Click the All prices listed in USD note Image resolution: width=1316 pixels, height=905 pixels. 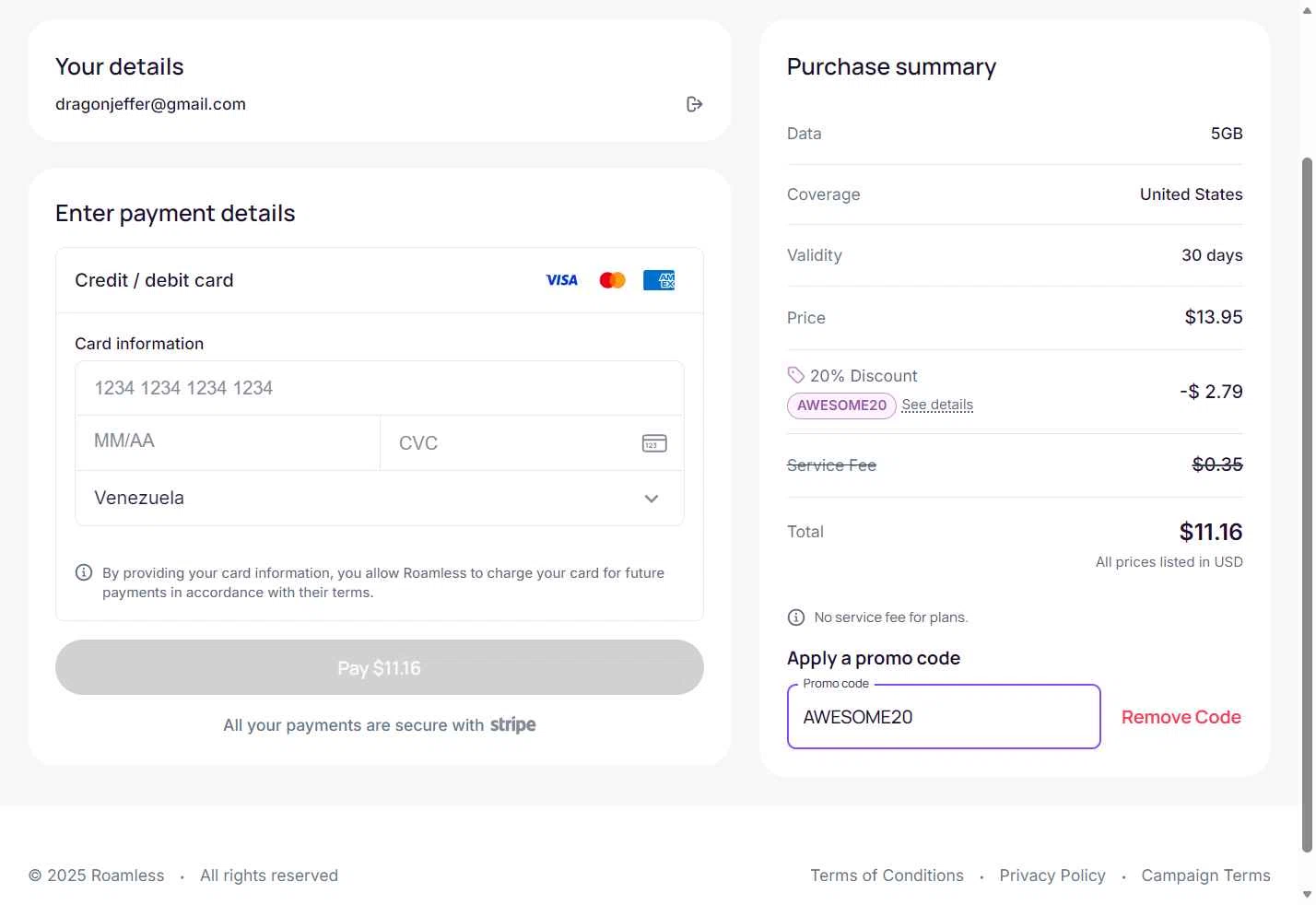[x=1169, y=562]
